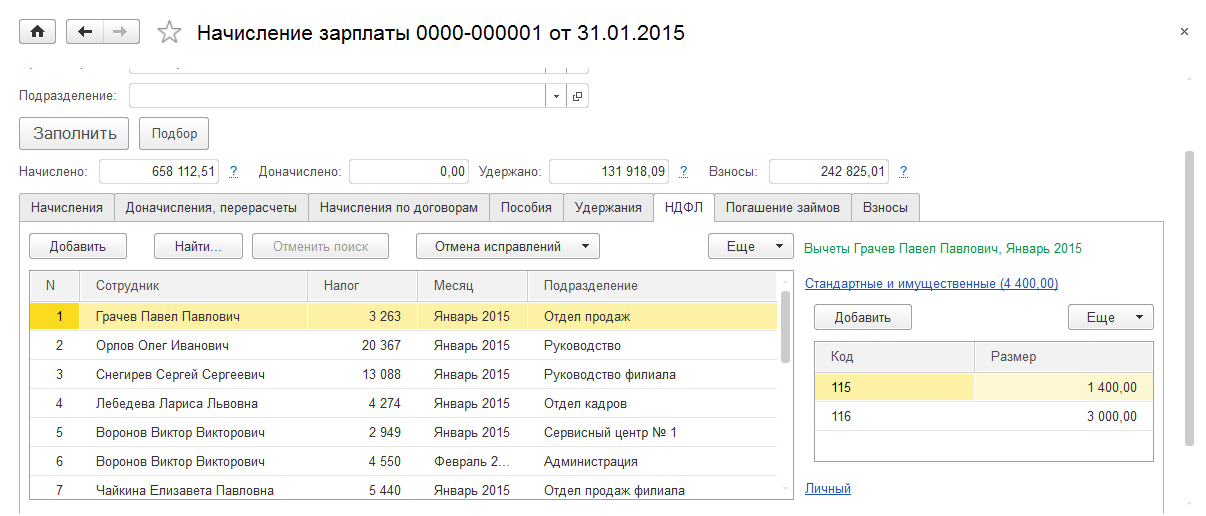1206x516 pixels.
Task: Switch to the Начисления tab
Action: [67, 207]
